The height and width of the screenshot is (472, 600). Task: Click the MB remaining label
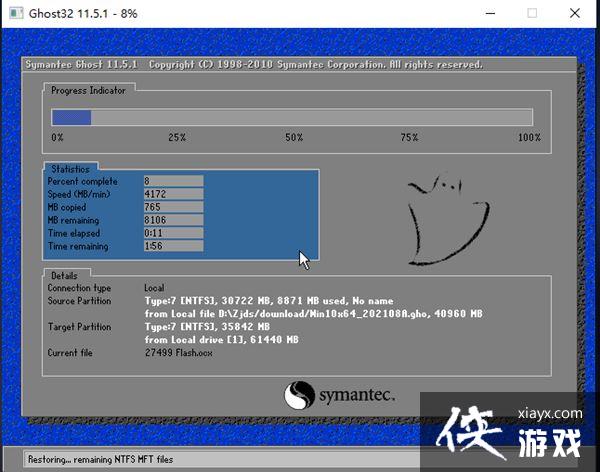pyautogui.click(x=73, y=220)
